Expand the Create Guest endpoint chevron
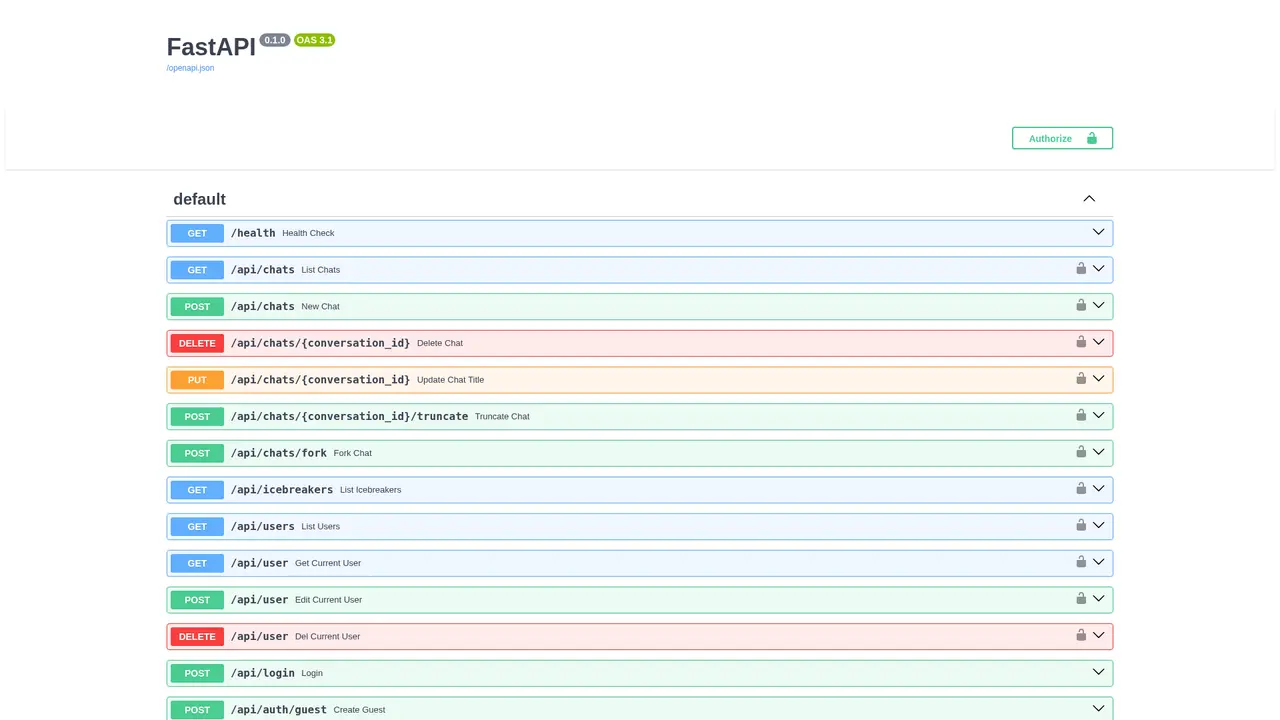Screen dimensions: 1280x720 coord(1098,709)
